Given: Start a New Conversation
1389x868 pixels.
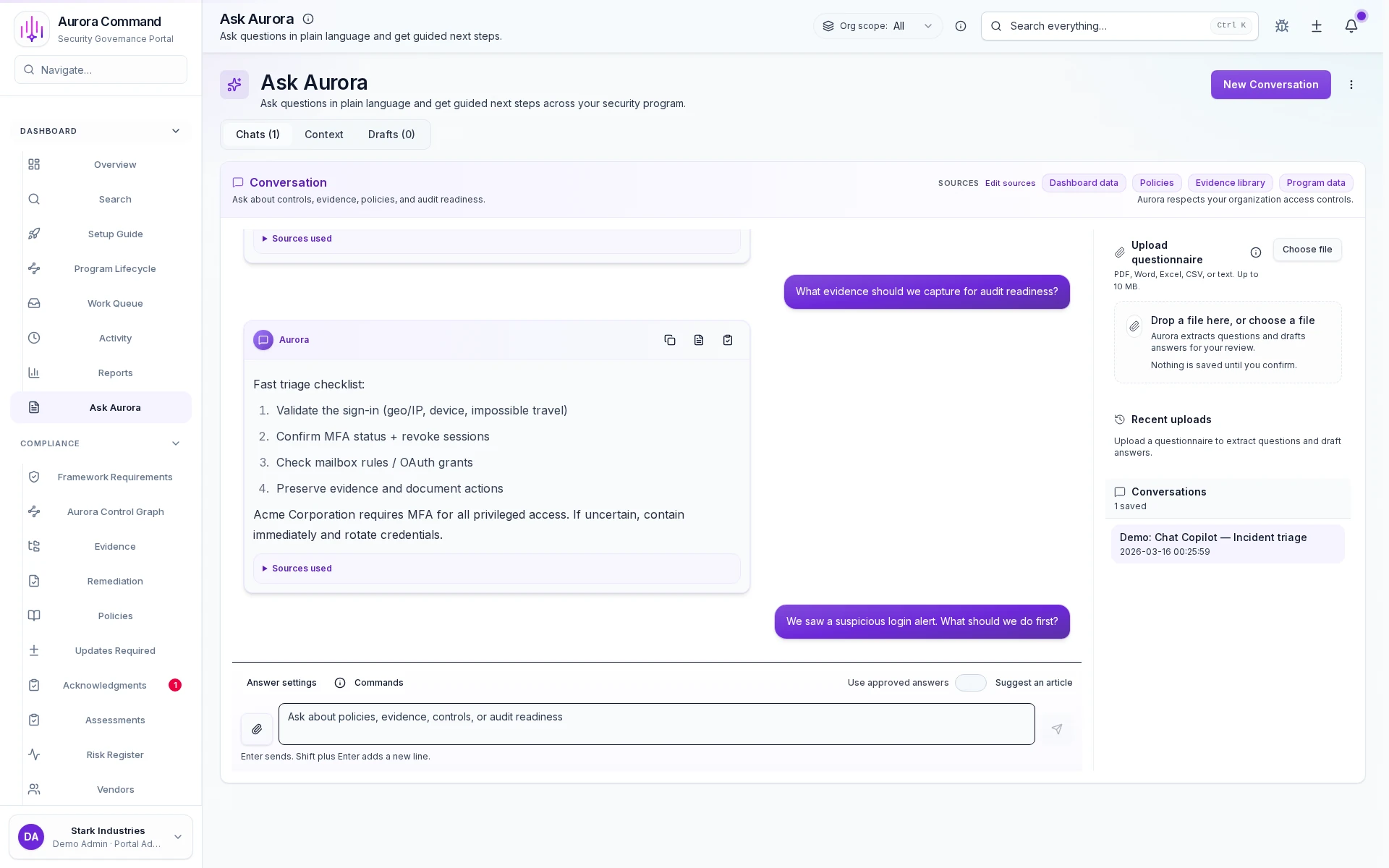Looking at the screenshot, I should [x=1270, y=85].
